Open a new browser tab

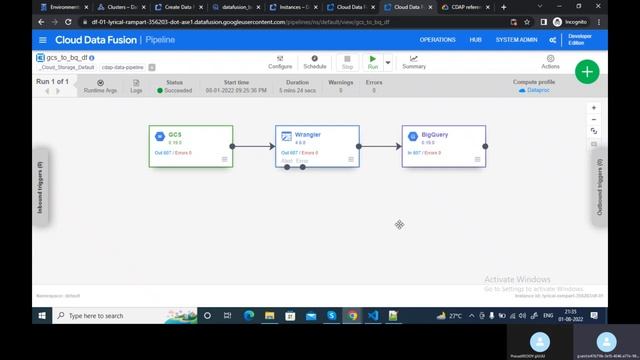click(x=504, y=7)
